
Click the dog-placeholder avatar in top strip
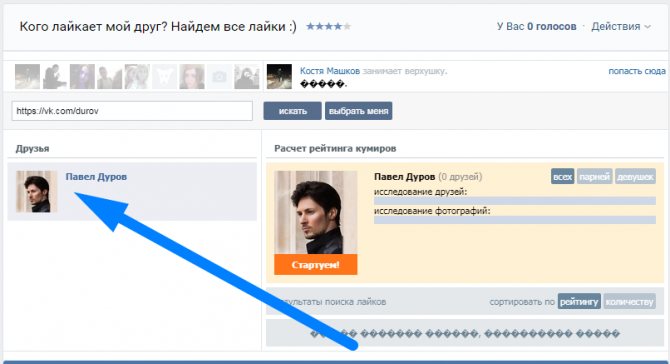(165, 76)
